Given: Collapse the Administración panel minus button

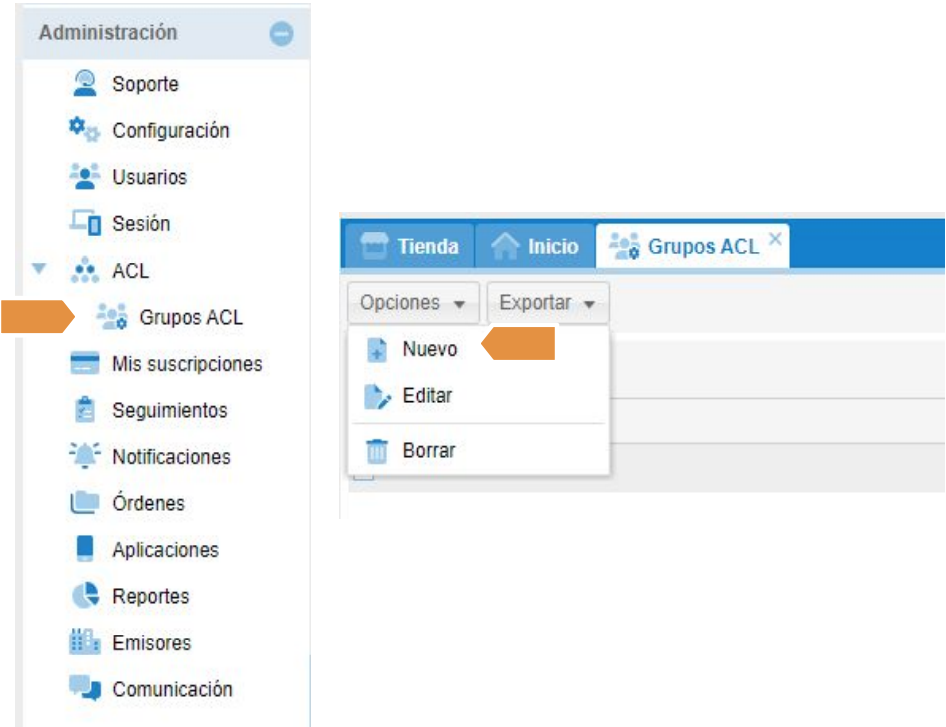Looking at the screenshot, I should click(282, 34).
